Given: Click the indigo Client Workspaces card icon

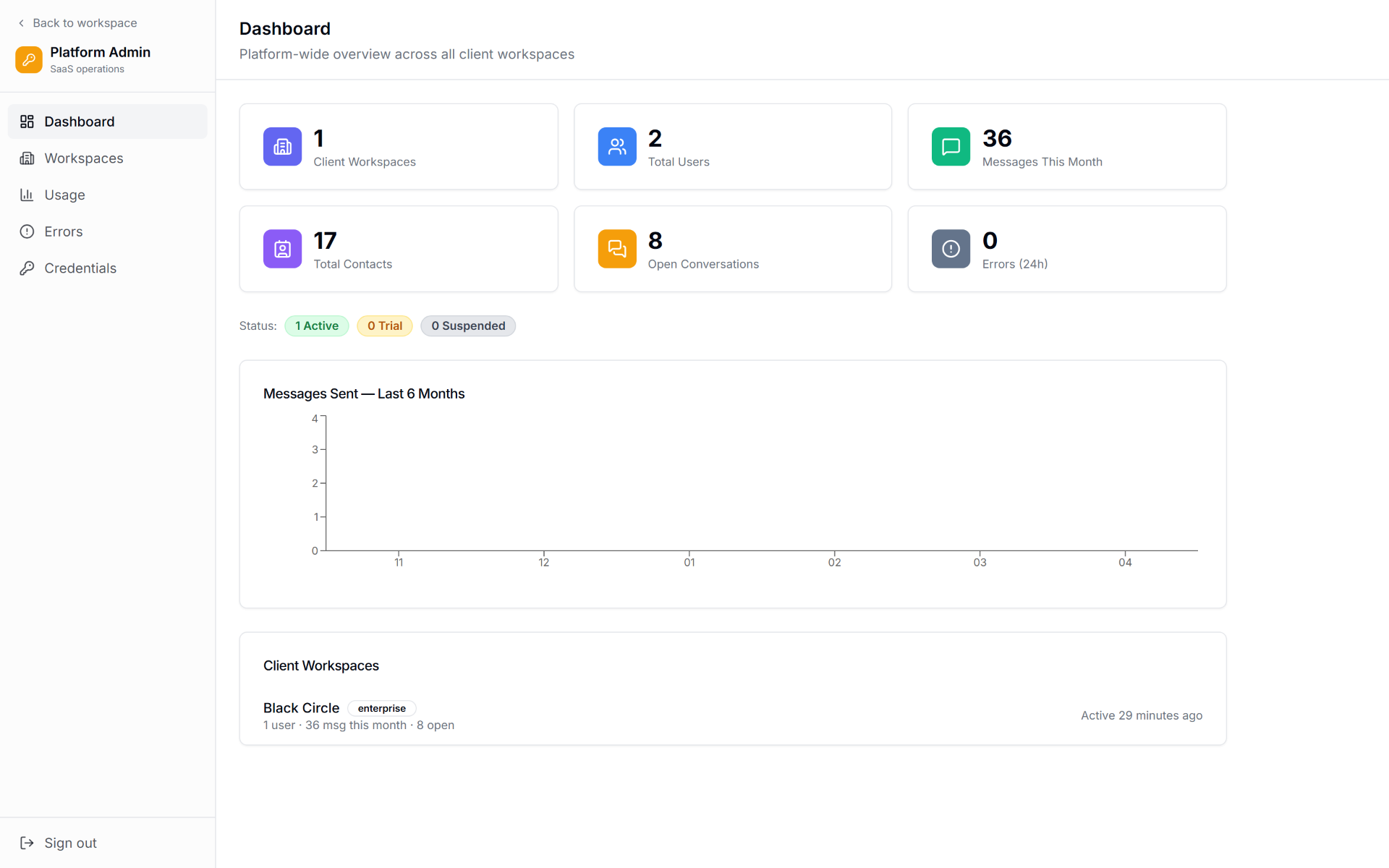Looking at the screenshot, I should click(x=282, y=147).
